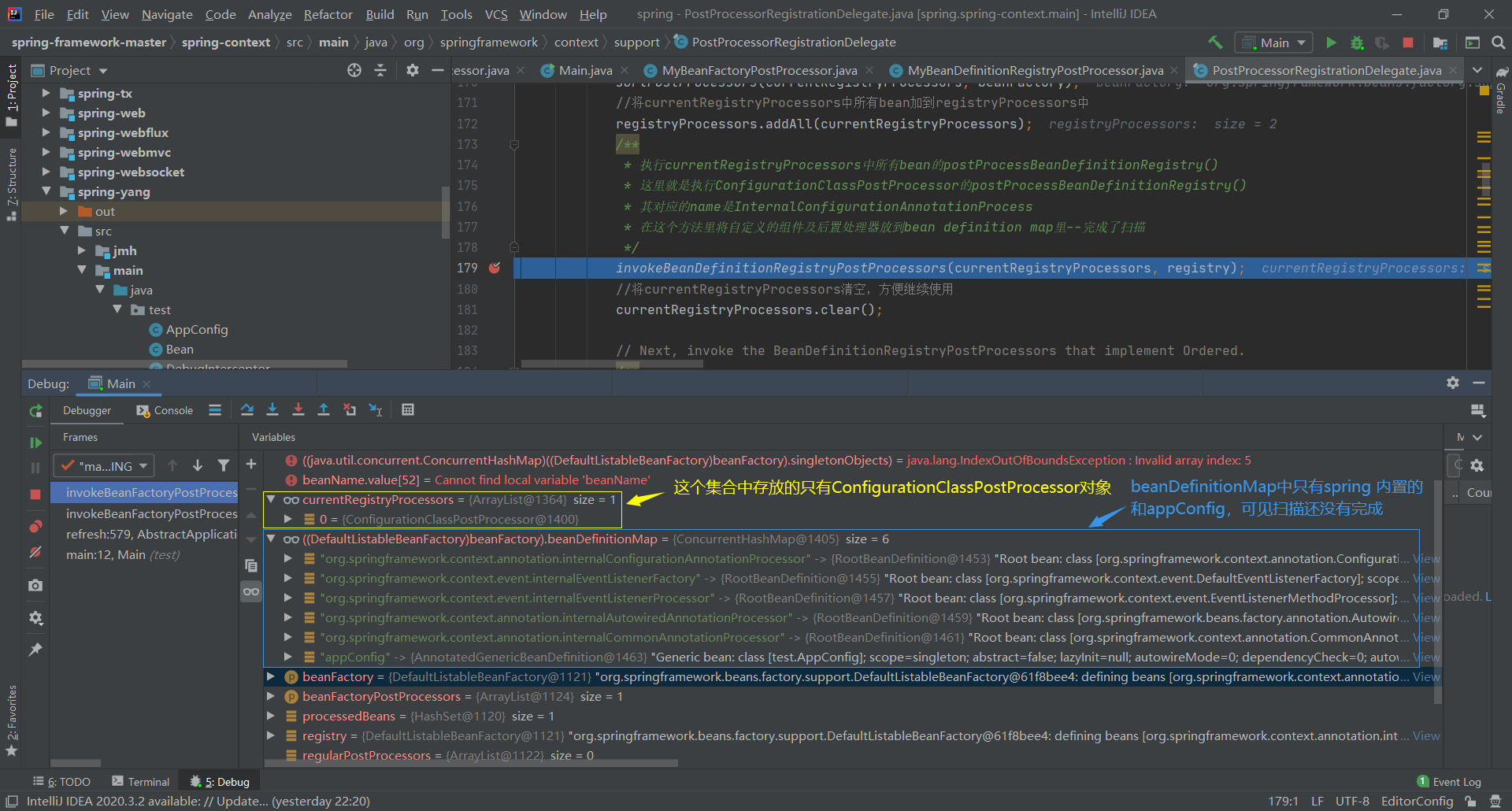Click the Step Into blue down-arrow icon
The height and width of the screenshot is (811, 1512).
272,409
